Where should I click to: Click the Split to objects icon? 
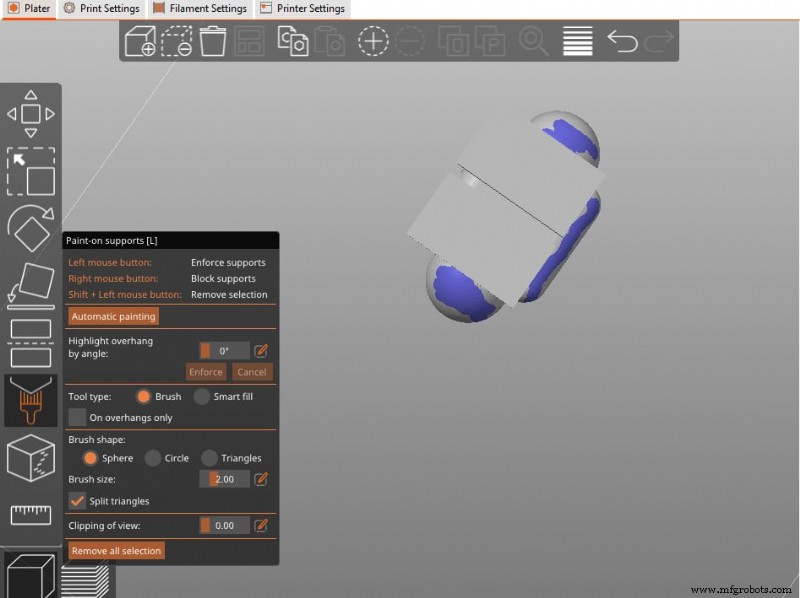pyautogui.click(x=453, y=41)
